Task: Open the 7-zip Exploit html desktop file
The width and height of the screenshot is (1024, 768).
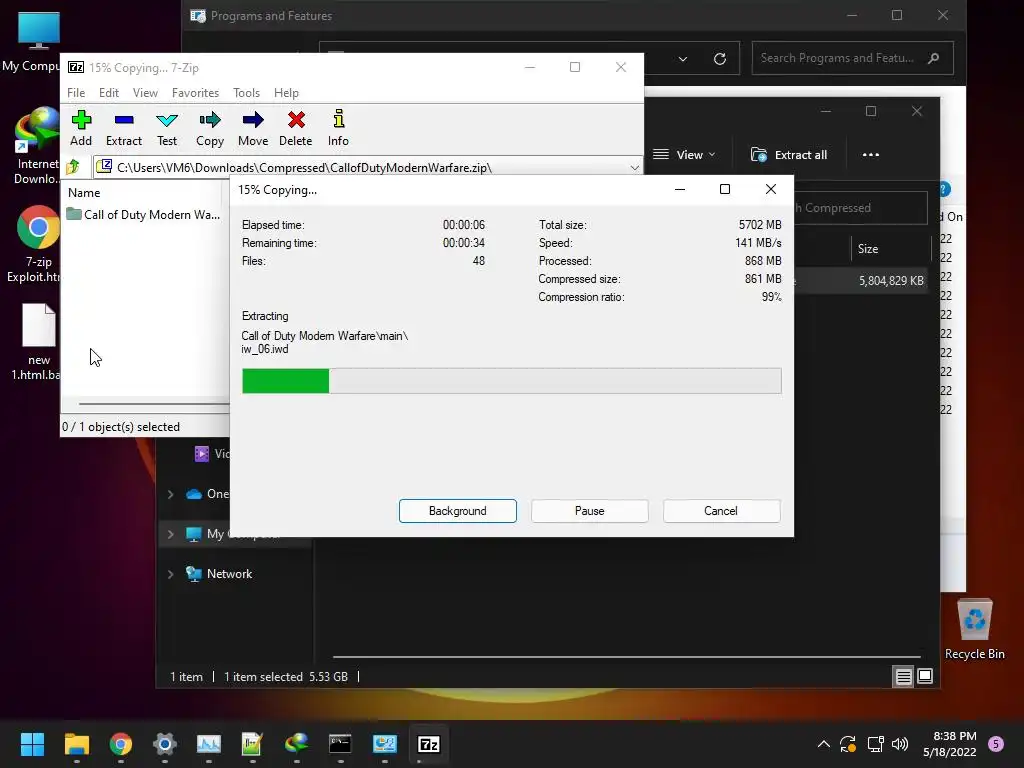Action: [36, 244]
